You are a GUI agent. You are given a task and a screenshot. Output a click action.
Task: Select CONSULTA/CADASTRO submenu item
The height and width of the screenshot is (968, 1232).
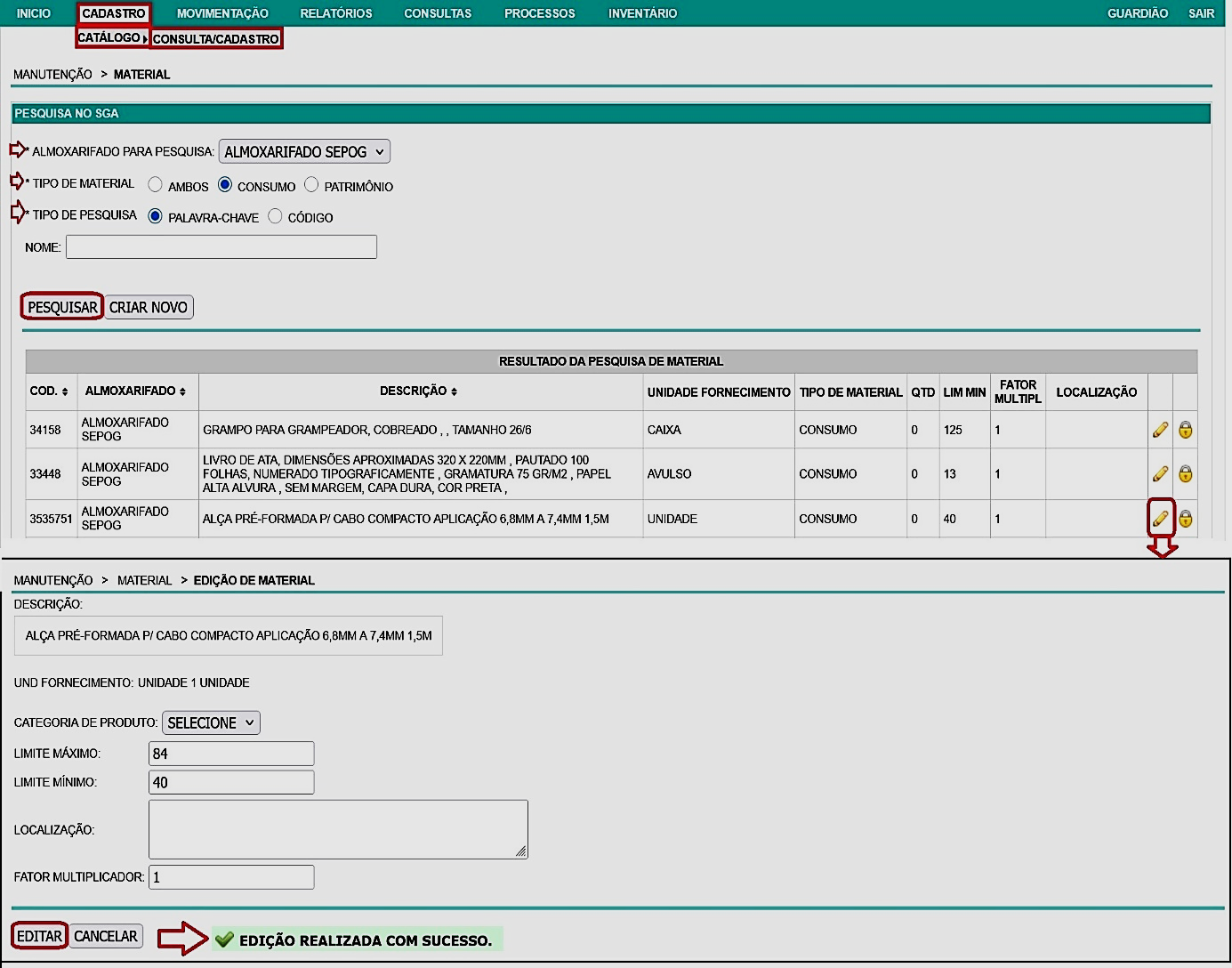point(215,38)
